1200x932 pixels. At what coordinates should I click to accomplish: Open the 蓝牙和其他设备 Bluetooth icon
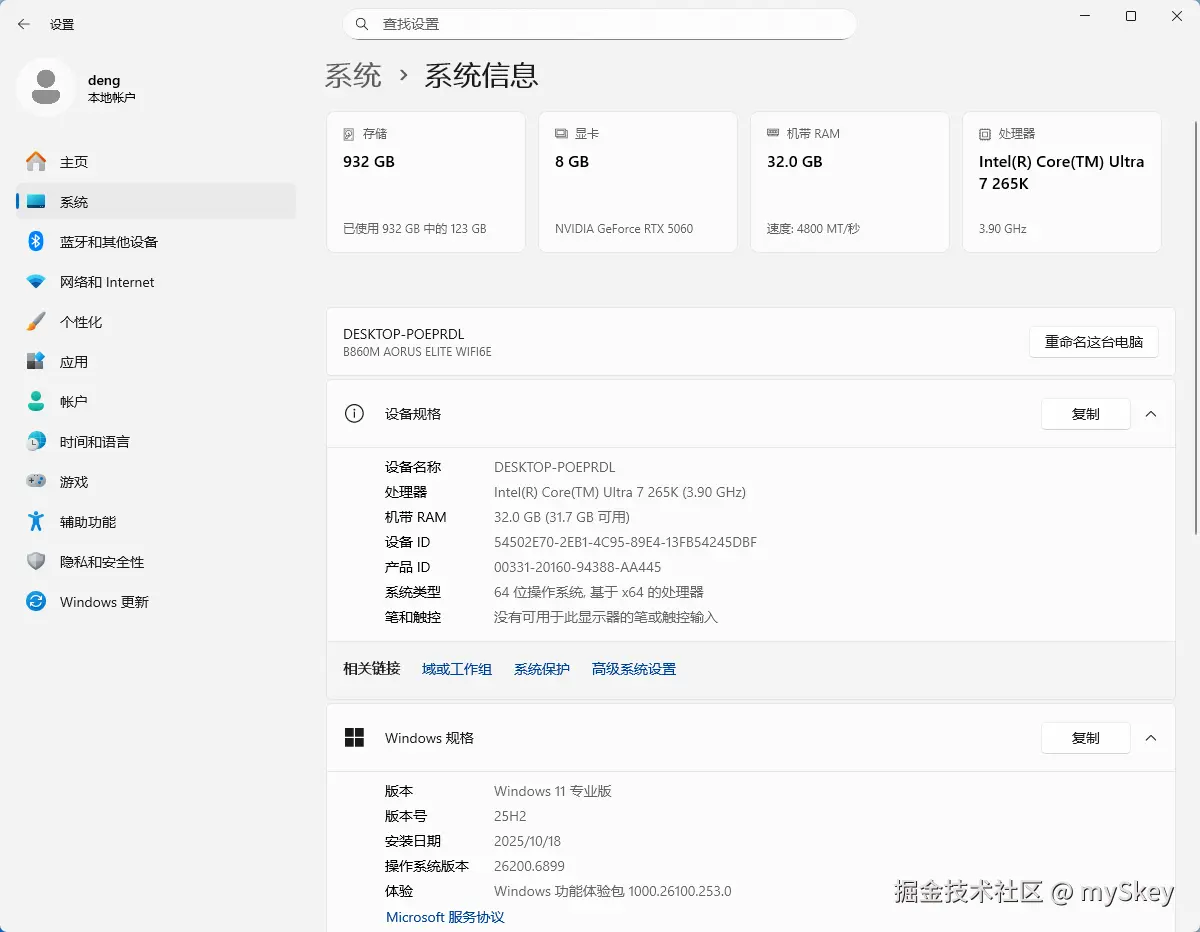click(x=36, y=242)
